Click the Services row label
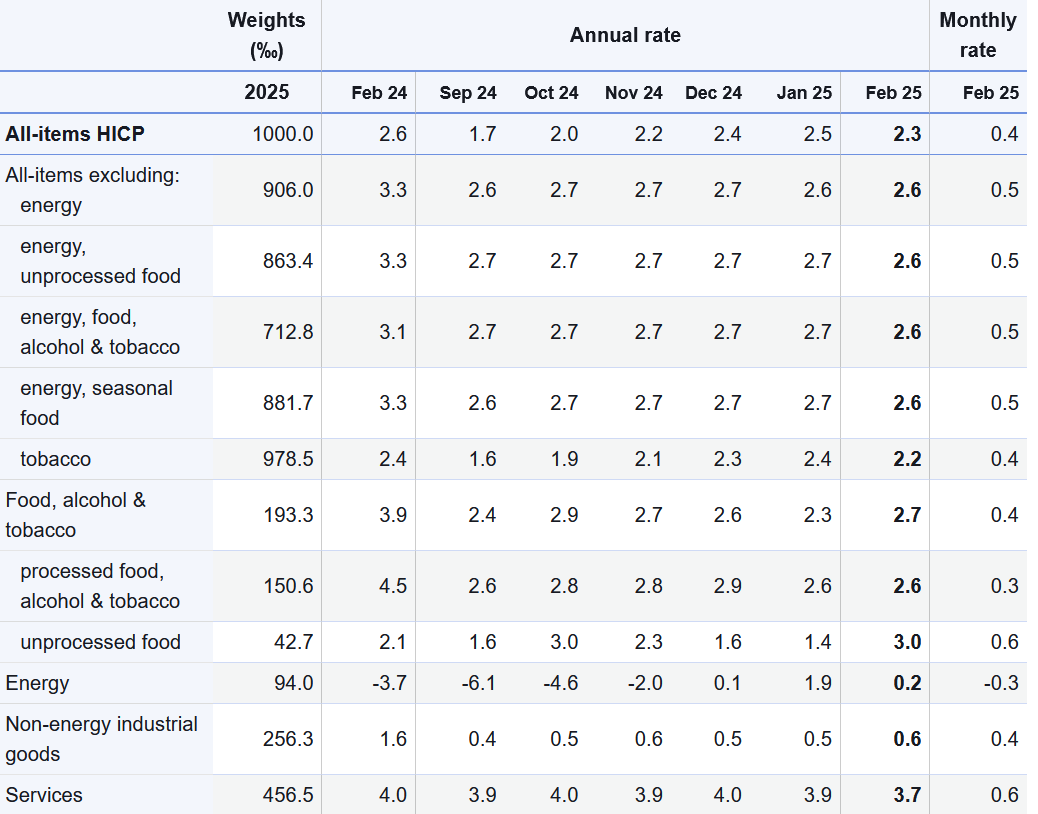This screenshot has height=814, width=1038. coord(44,795)
